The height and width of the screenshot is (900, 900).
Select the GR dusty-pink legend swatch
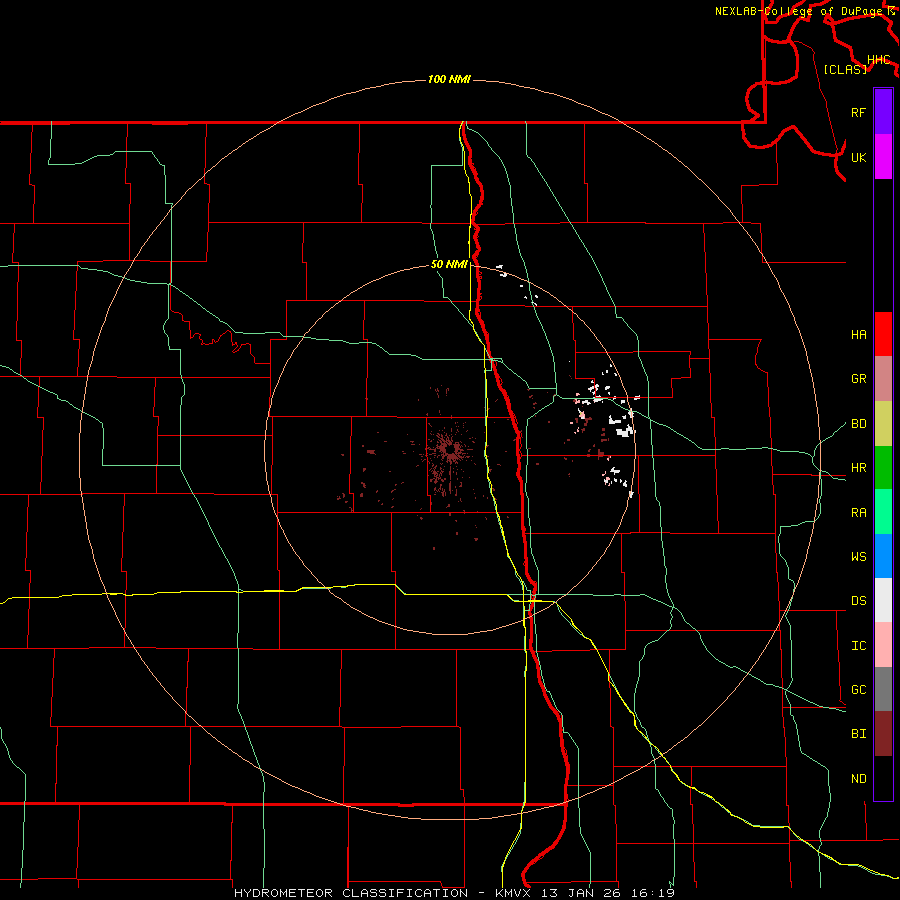click(x=883, y=378)
